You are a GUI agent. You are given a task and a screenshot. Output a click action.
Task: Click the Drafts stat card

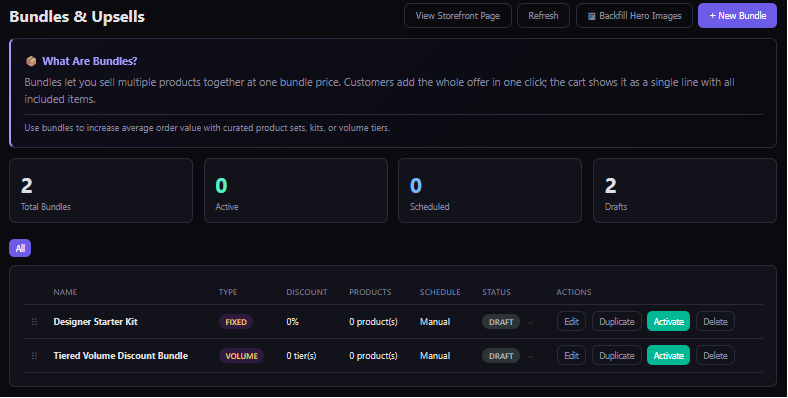pos(685,190)
